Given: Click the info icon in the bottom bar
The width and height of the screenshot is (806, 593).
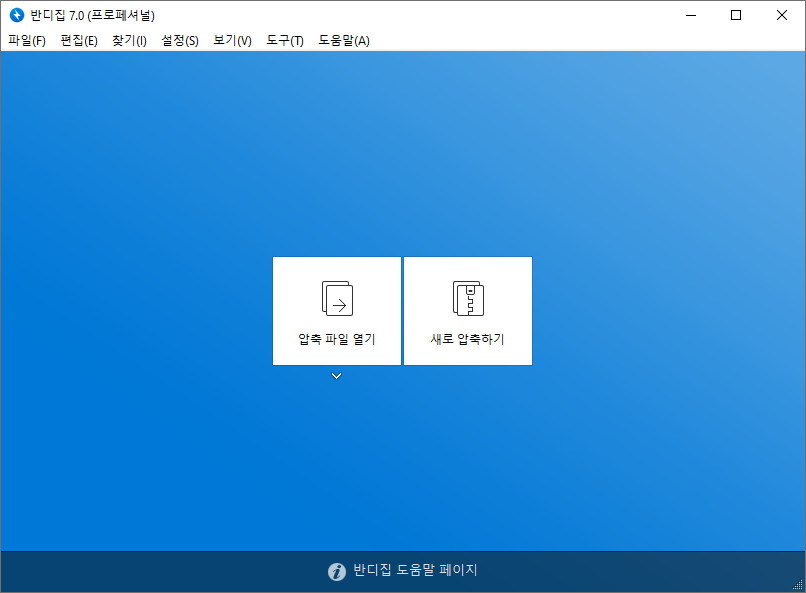Looking at the screenshot, I should pyautogui.click(x=337, y=571).
